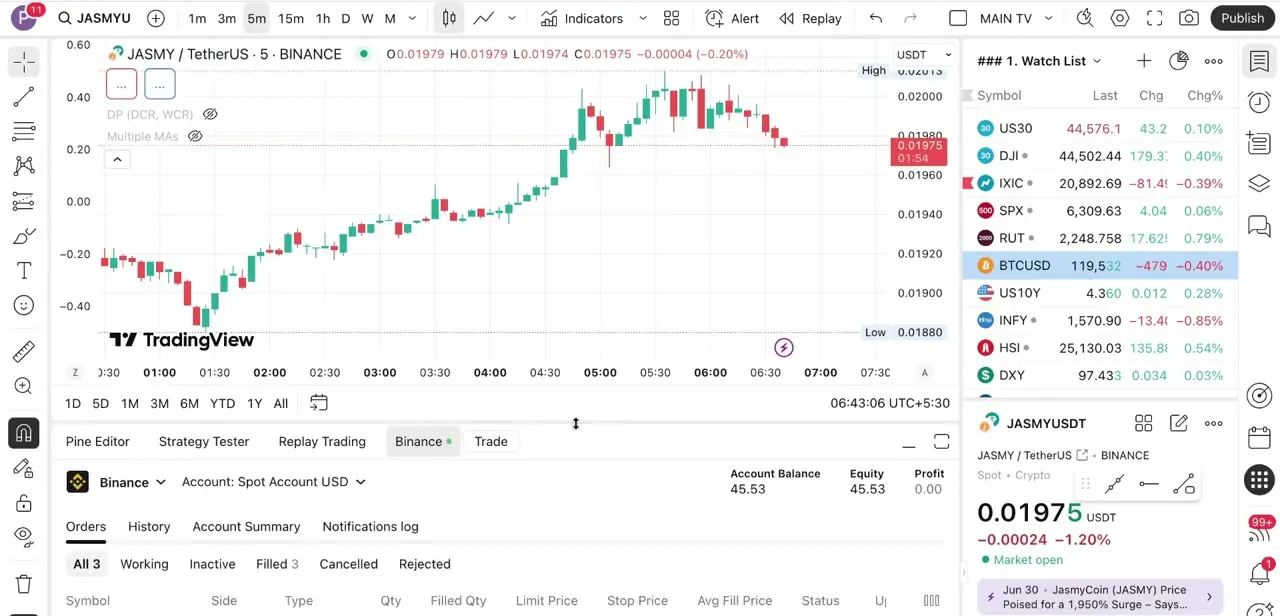Toggle auto scale button A
Image resolution: width=1280 pixels, height=616 pixels.
pos(925,372)
